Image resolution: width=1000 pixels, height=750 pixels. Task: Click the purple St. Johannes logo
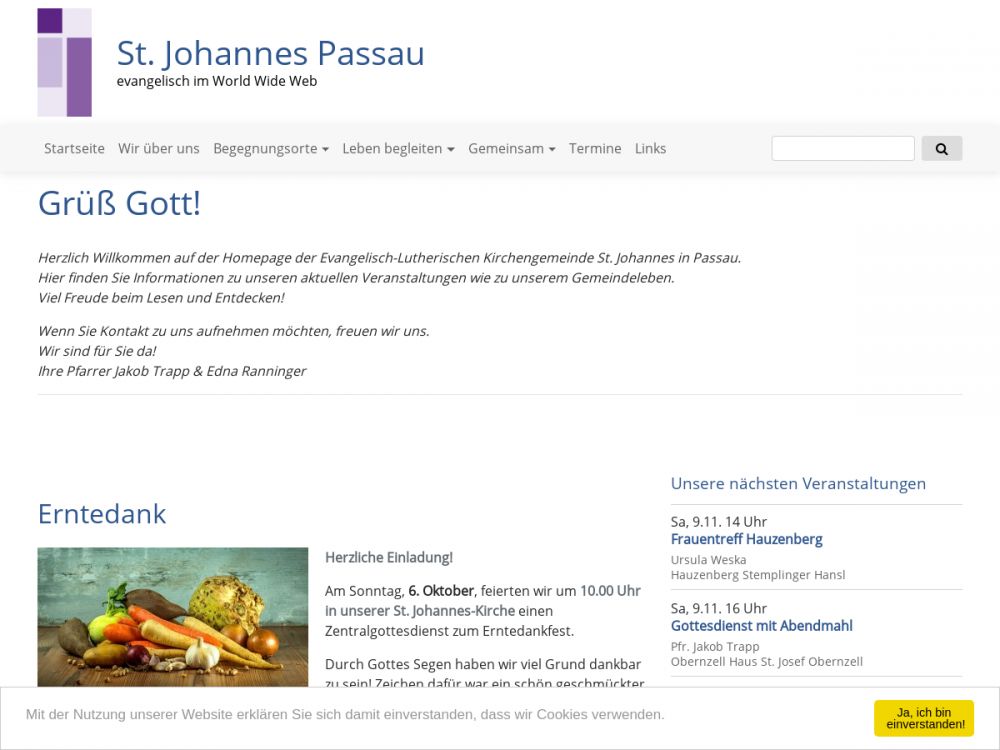point(64,62)
